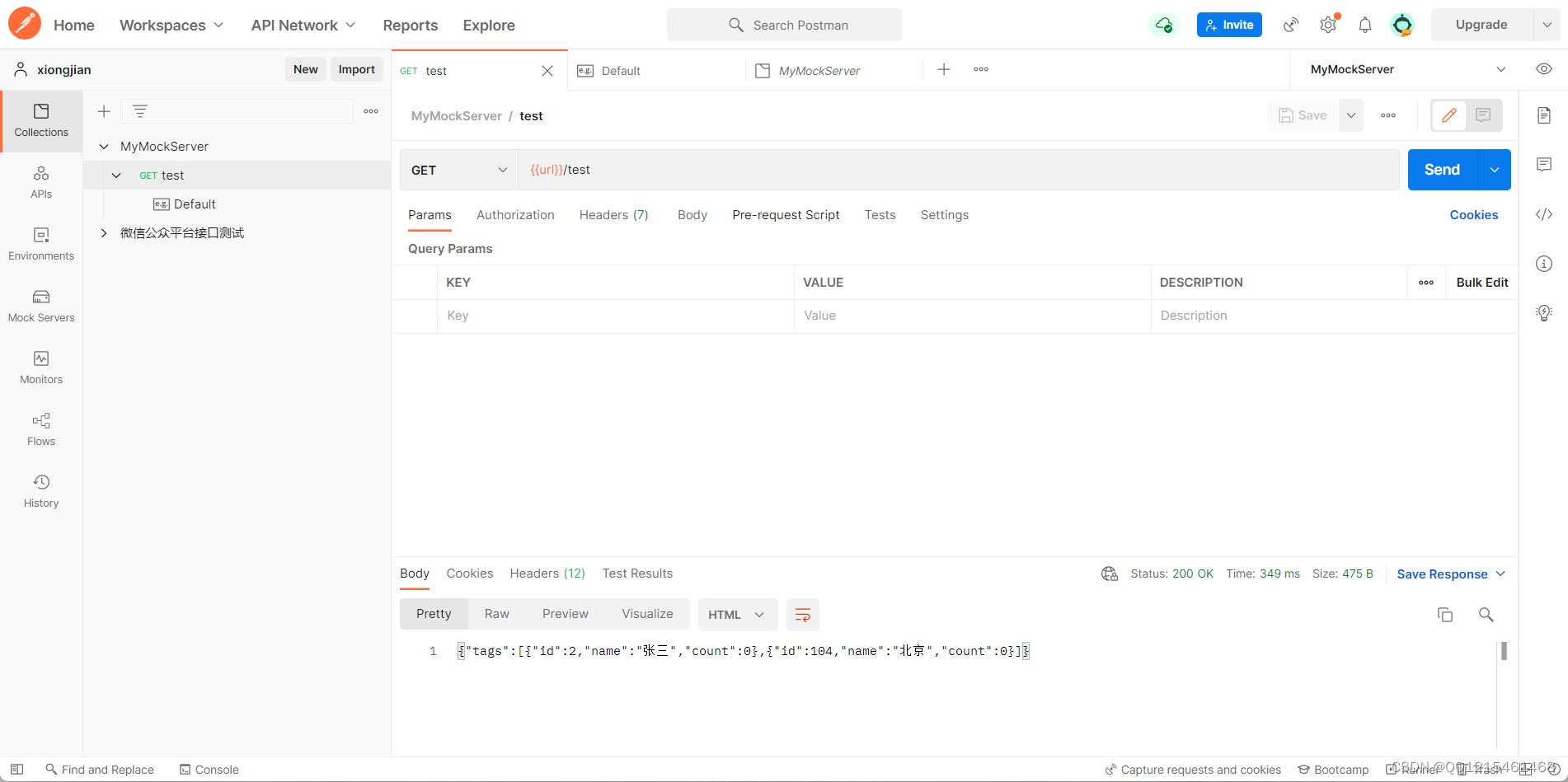The image size is (1568, 782).
Task: Open tab bar more options ellipsis
Action: click(981, 69)
